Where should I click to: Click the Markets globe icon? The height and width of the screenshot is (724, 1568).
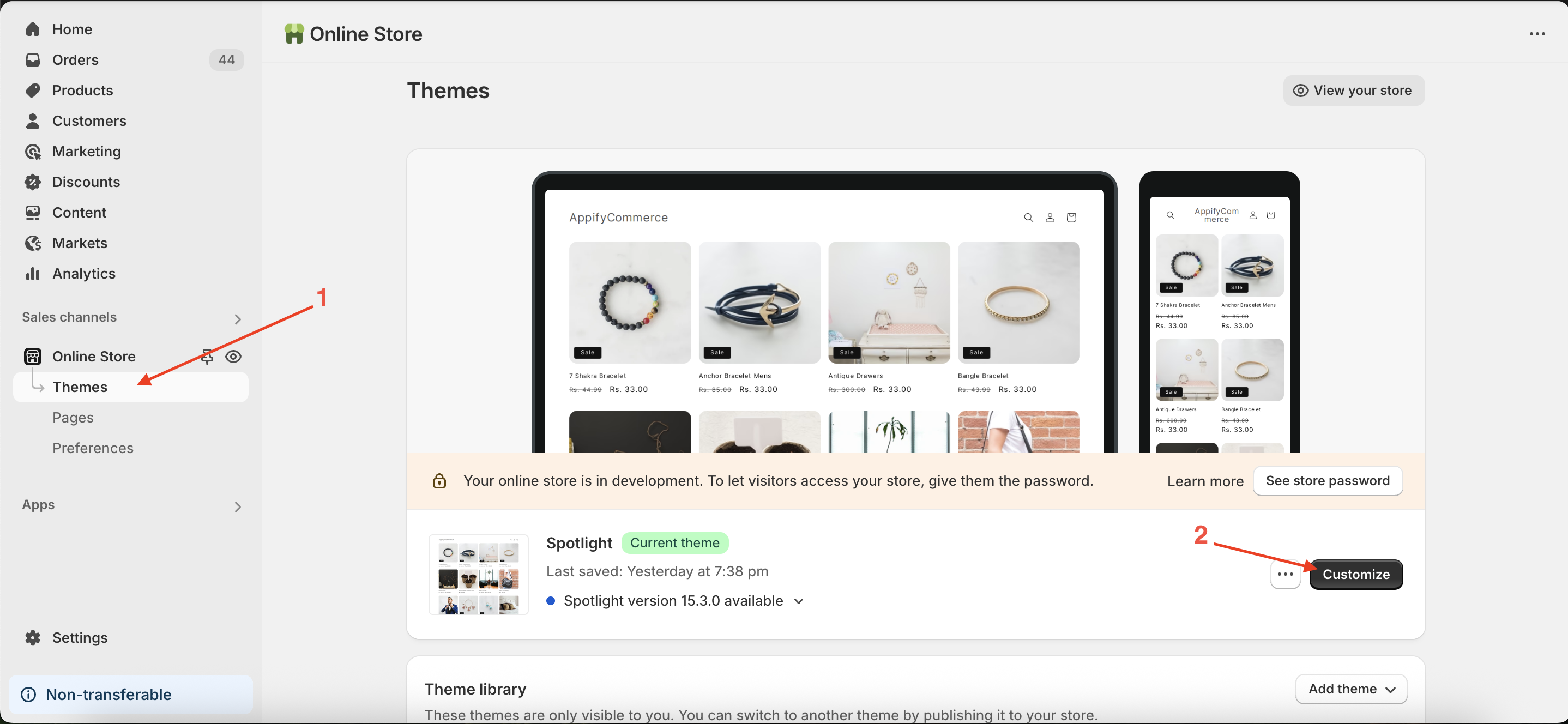[33, 243]
